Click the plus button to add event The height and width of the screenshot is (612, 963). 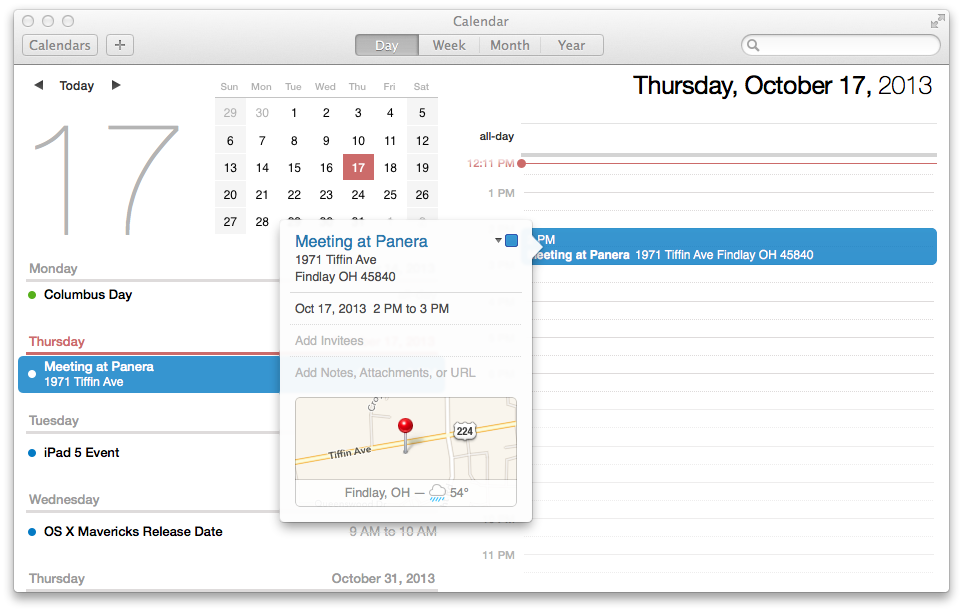click(x=120, y=45)
